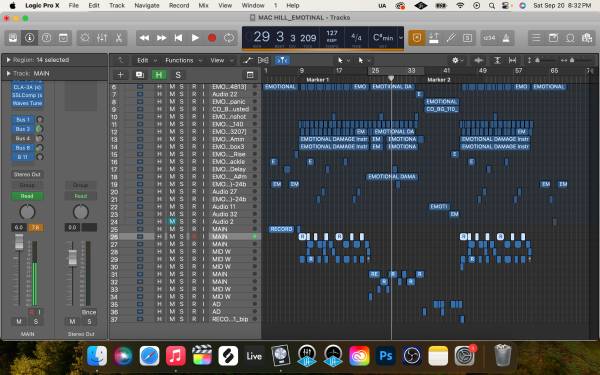
Task: Open the Note Pad icon
Action: point(553,38)
